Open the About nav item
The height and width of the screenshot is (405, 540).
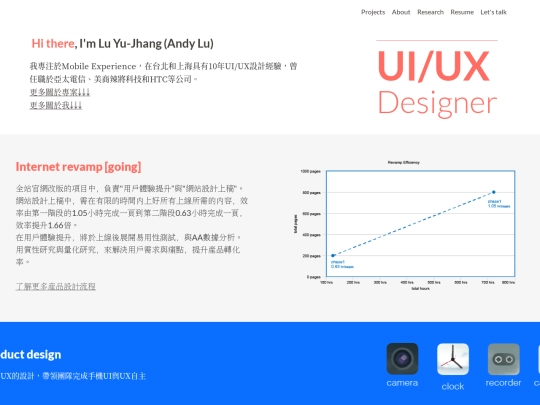(x=401, y=12)
